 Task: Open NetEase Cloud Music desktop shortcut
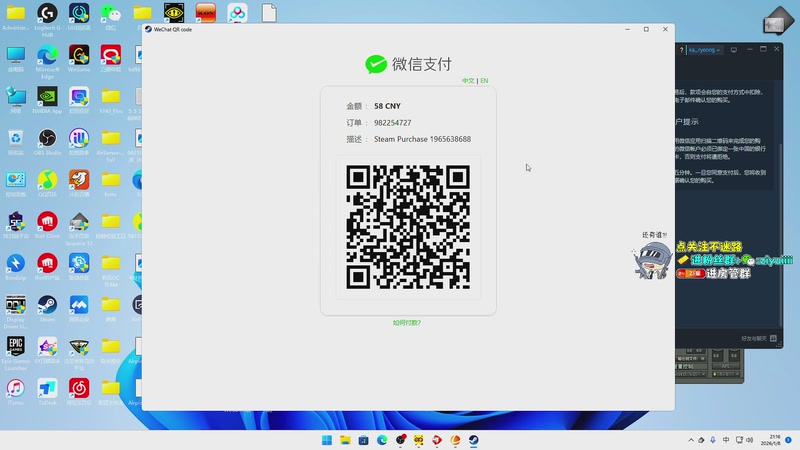click(79, 392)
